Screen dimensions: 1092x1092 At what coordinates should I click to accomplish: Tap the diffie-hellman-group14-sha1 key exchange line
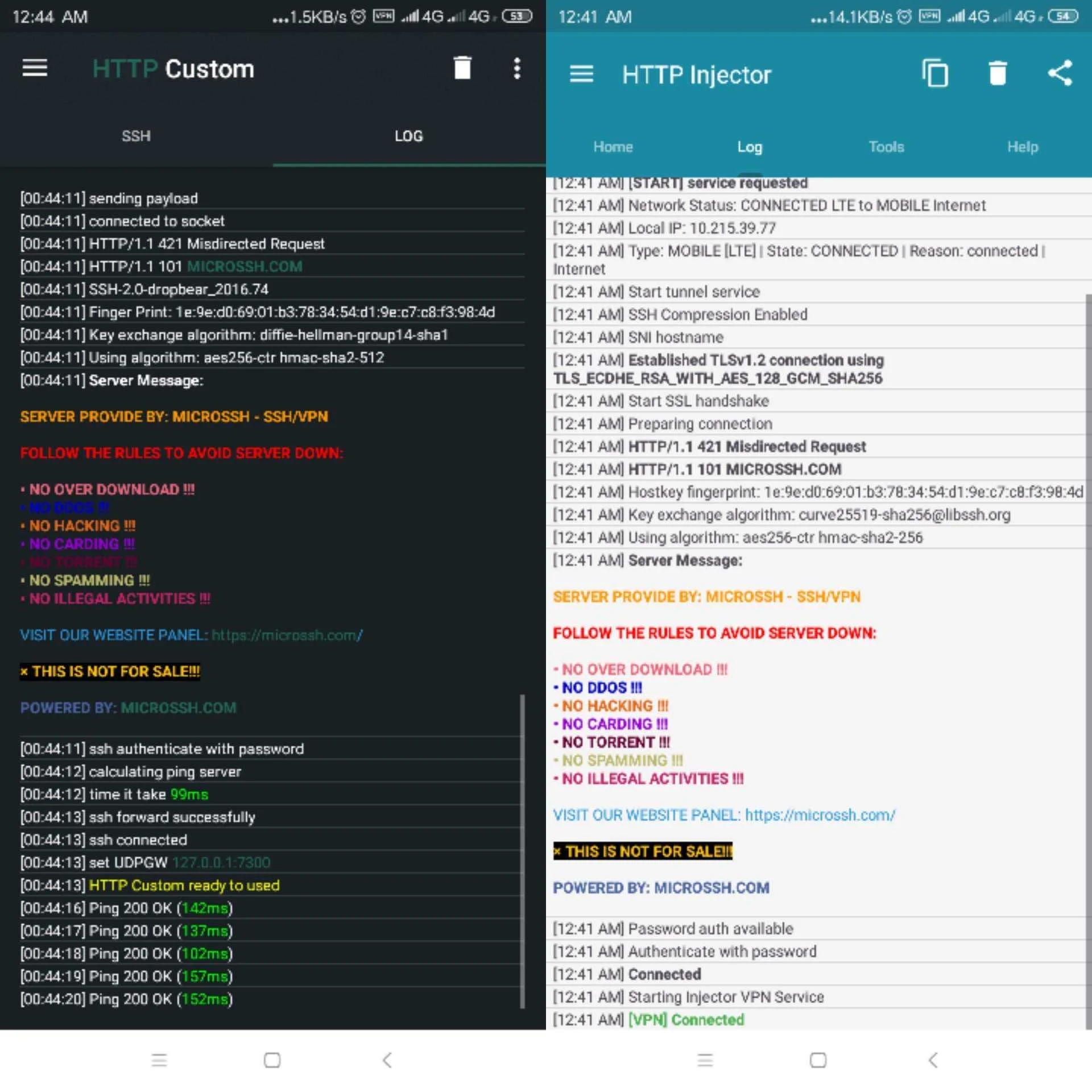[234, 335]
